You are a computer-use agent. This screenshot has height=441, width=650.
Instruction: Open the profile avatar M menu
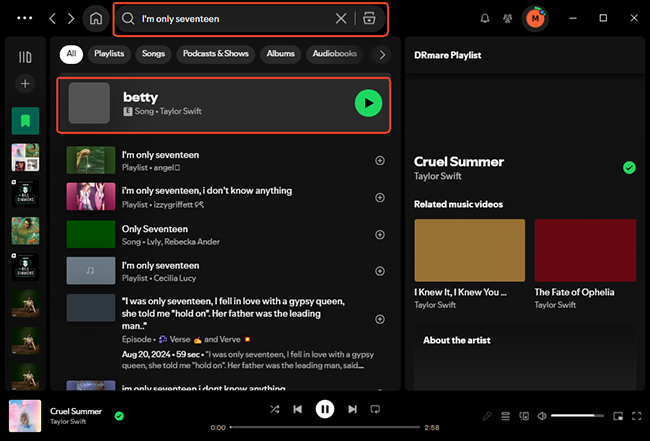[535, 18]
